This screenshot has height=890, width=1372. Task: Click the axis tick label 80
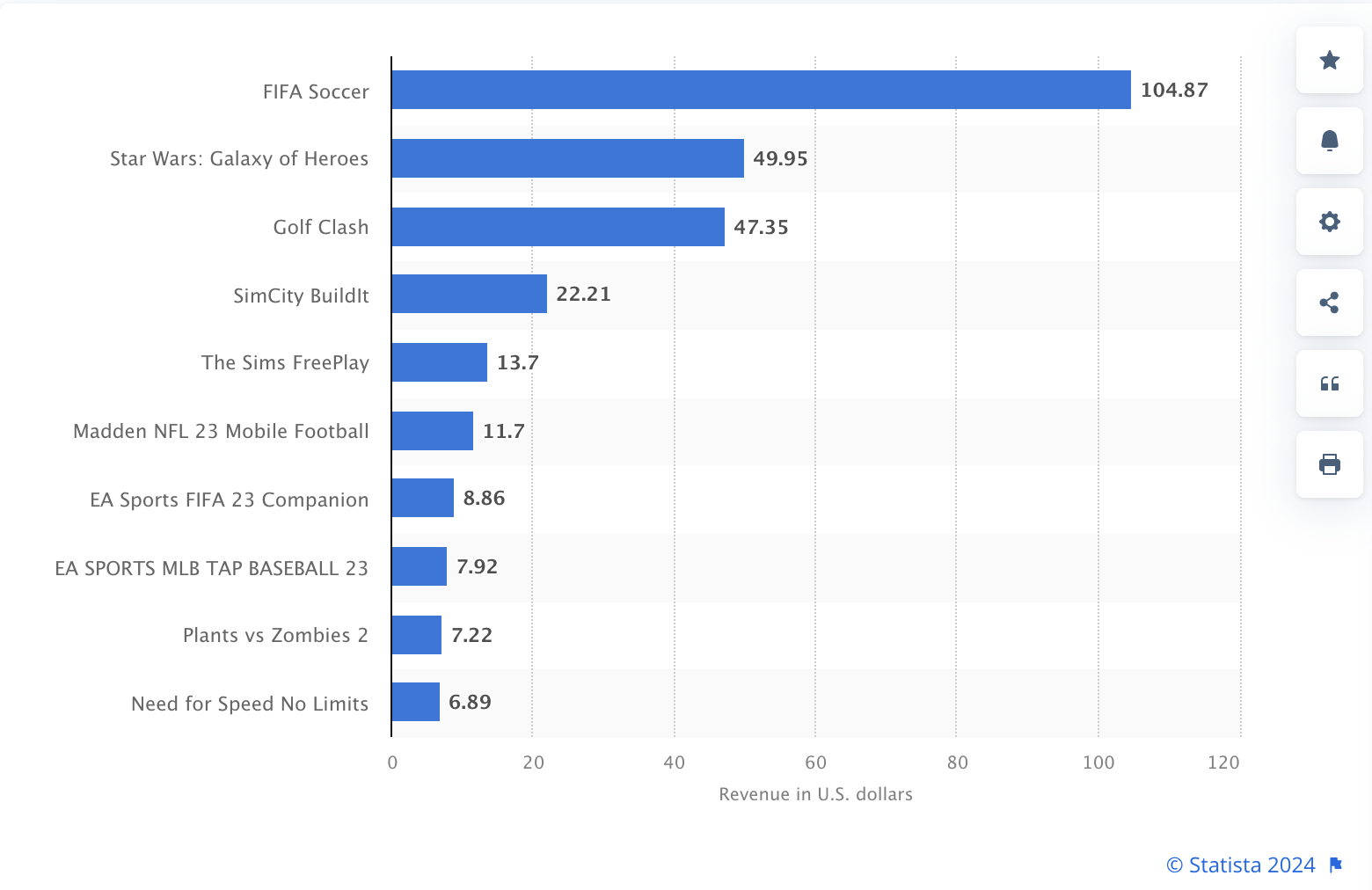click(x=957, y=762)
